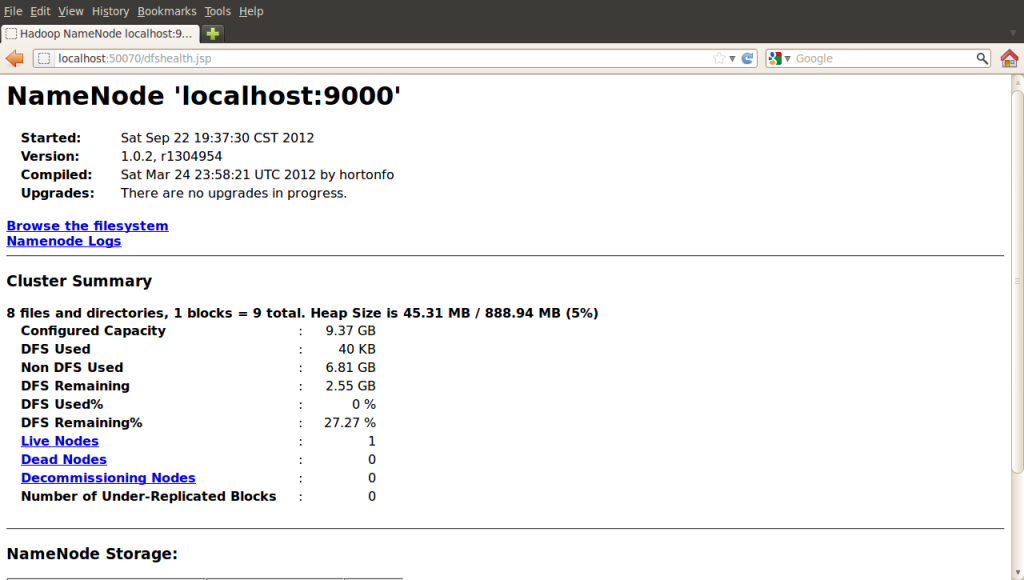Screen dimensions: 1024x580
Task: View the Dead Nodes list
Action: pyautogui.click(x=63, y=459)
